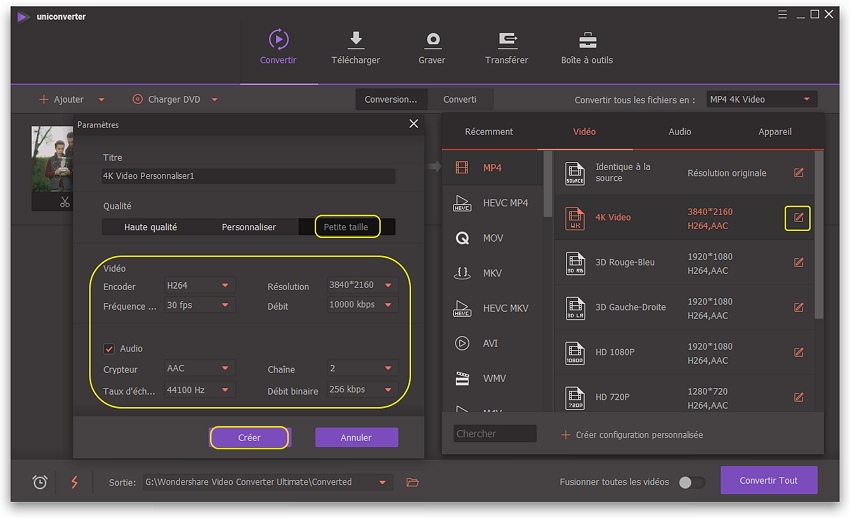Viewport: 850px width, 518px height.
Task: Switch to the Appareil tab
Action: pos(775,132)
